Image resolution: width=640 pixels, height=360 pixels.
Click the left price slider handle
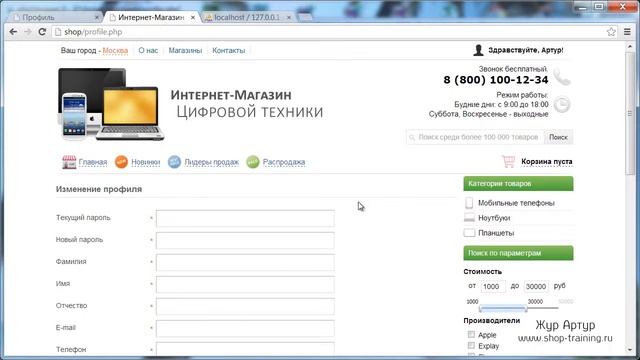coord(480,309)
